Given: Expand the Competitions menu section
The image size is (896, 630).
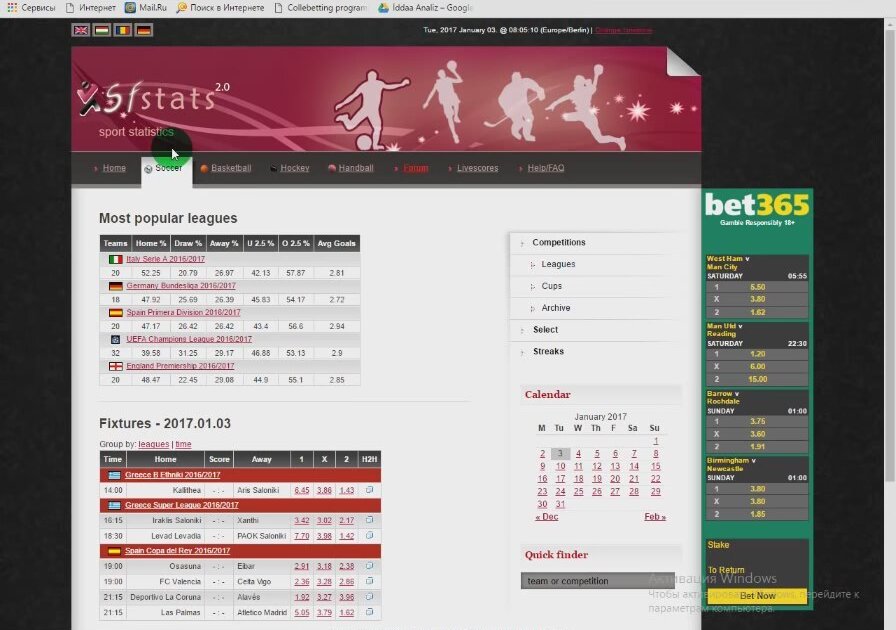Looking at the screenshot, I should 558,242.
